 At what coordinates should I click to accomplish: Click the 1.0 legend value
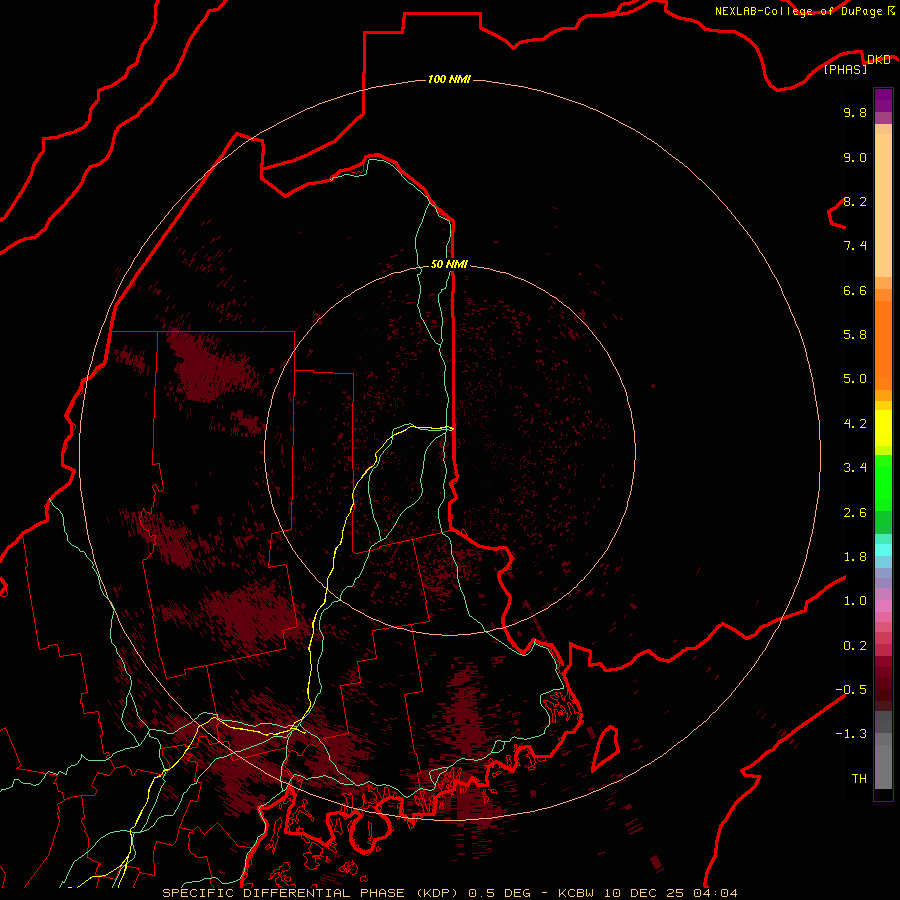point(855,601)
